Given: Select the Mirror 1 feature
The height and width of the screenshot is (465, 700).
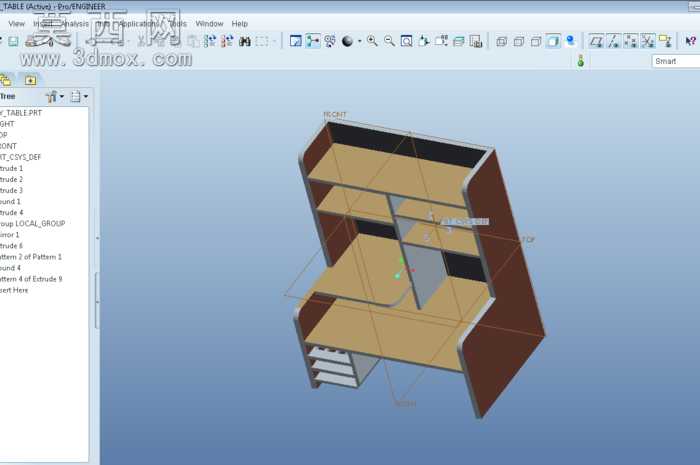Looking at the screenshot, I should point(10,235).
